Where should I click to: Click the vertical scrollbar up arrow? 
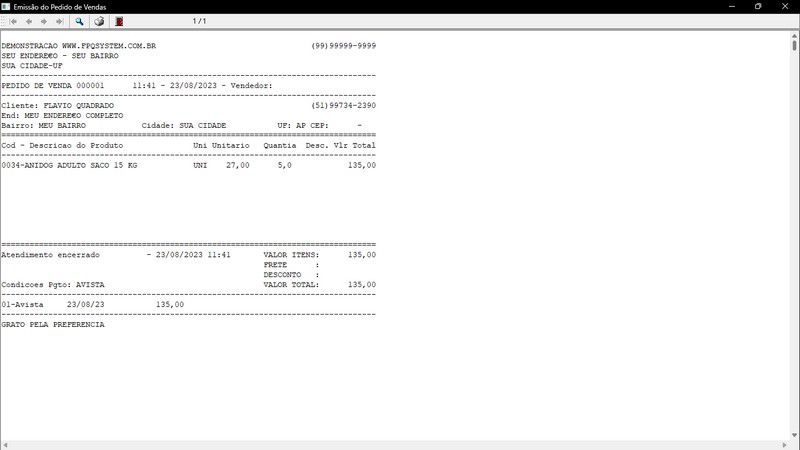point(794,36)
